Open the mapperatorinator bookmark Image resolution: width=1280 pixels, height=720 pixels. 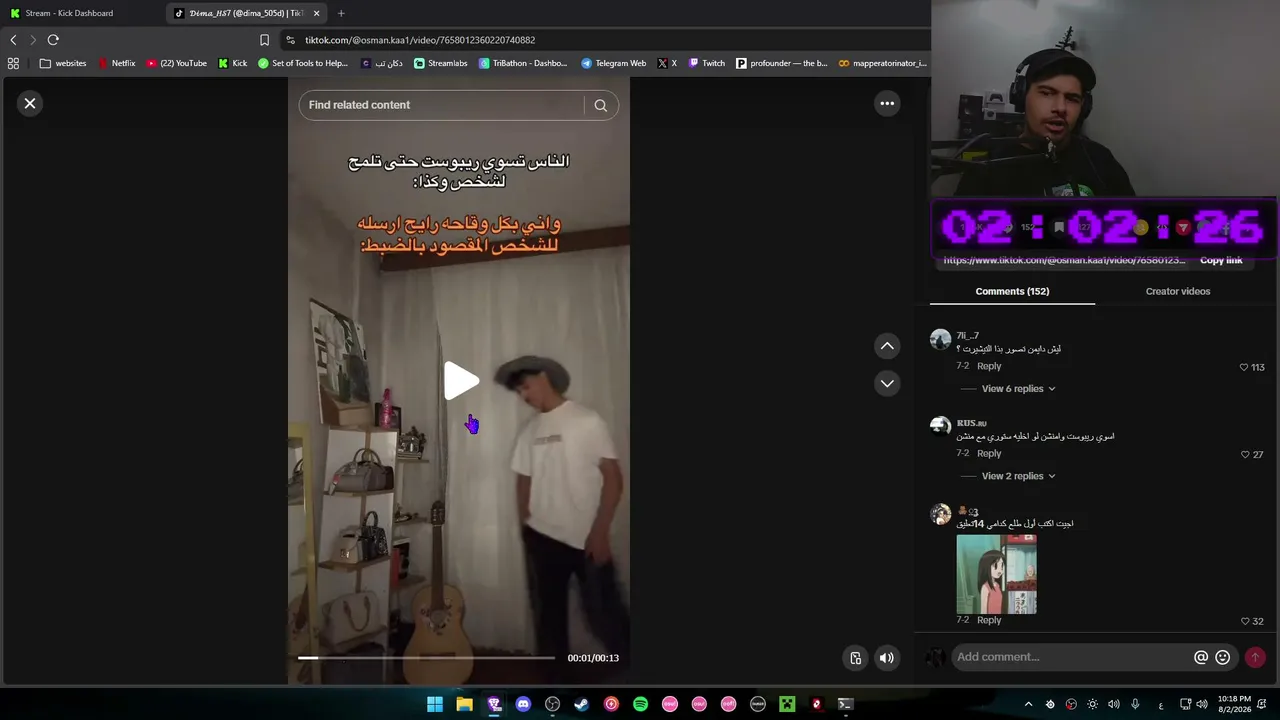[883, 63]
